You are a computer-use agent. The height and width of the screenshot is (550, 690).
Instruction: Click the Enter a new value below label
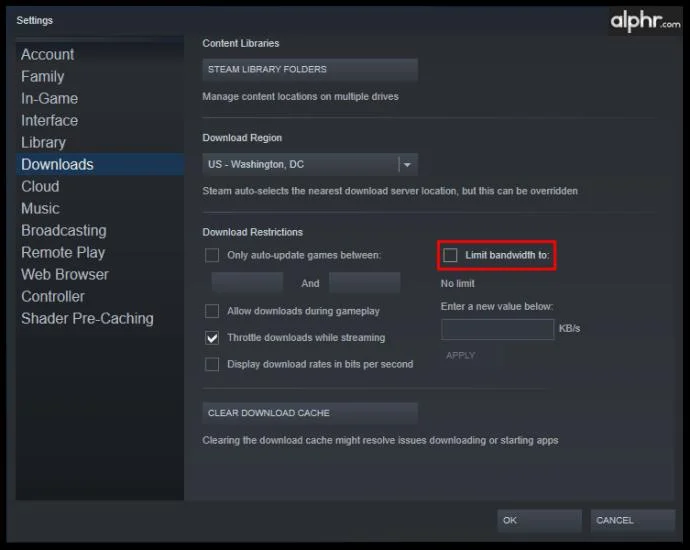click(497, 307)
